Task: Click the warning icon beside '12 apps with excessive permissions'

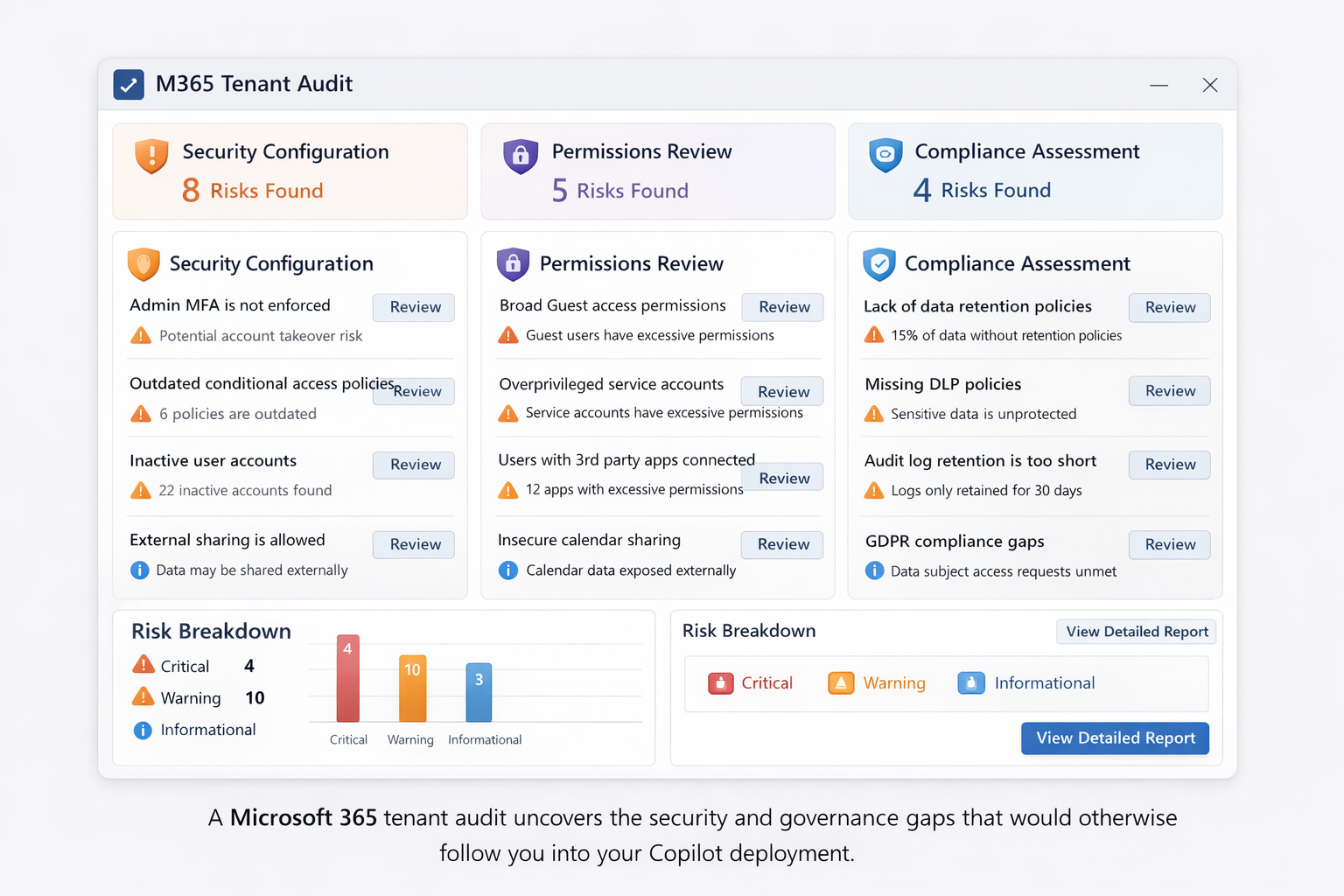Action: click(x=508, y=490)
